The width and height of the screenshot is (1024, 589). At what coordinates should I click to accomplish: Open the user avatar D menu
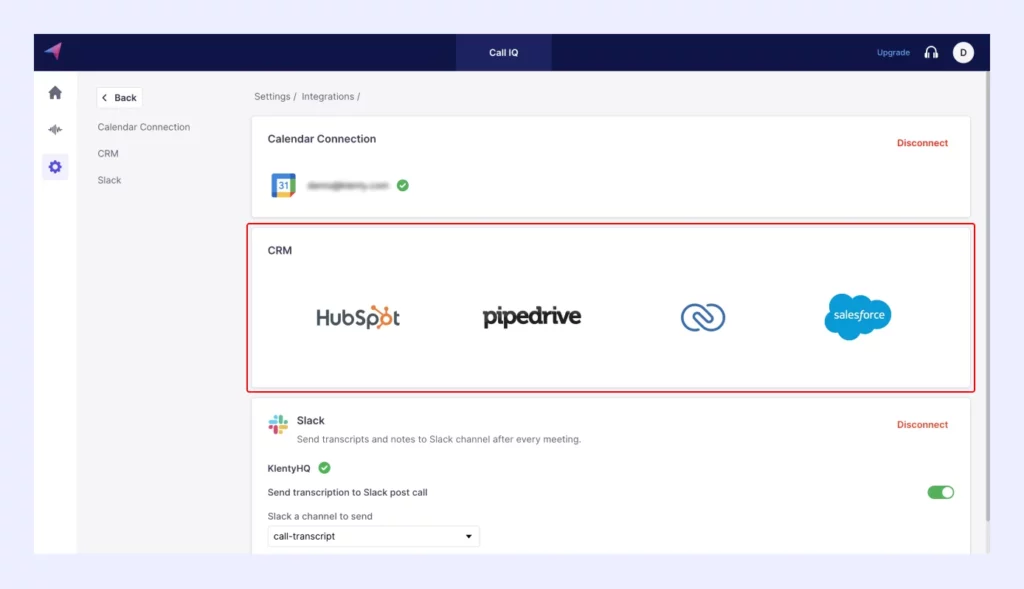point(963,52)
